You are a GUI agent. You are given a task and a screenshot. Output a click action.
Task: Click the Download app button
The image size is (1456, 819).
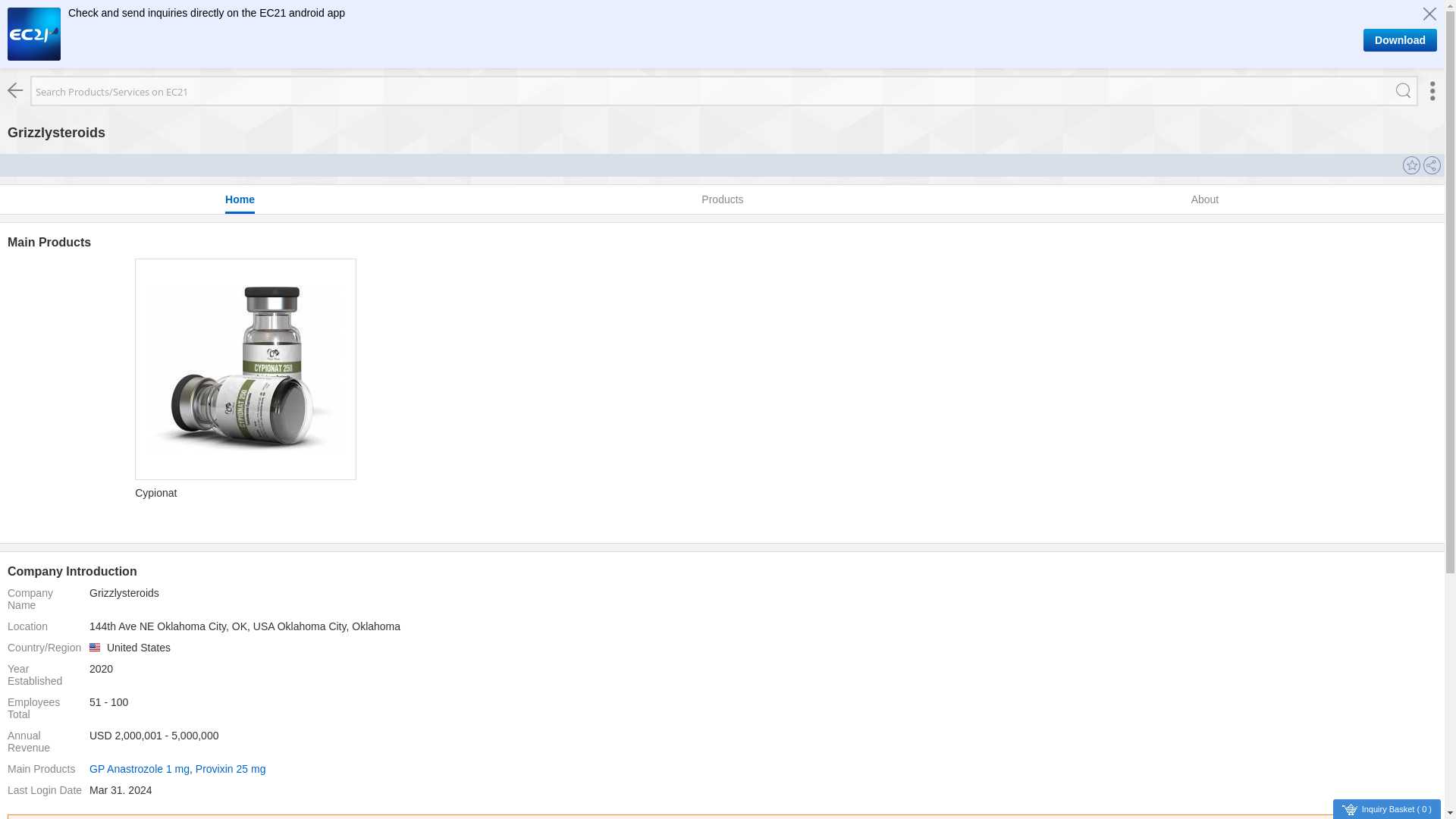click(x=1400, y=40)
